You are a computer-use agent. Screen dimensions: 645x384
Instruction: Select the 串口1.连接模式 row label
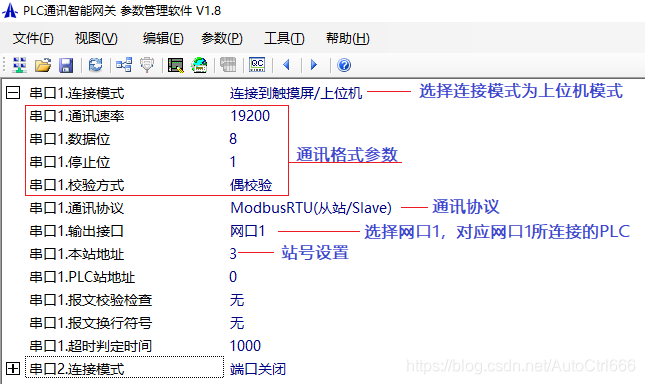(77, 93)
